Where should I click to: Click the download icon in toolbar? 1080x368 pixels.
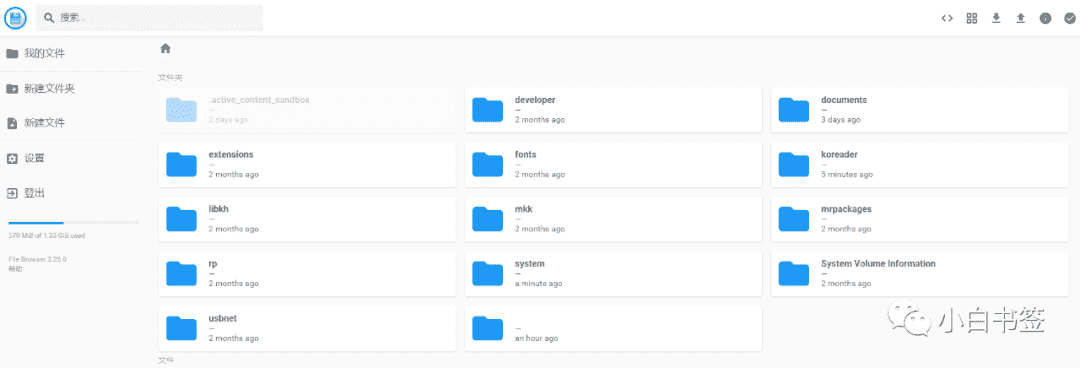(x=996, y=19)
